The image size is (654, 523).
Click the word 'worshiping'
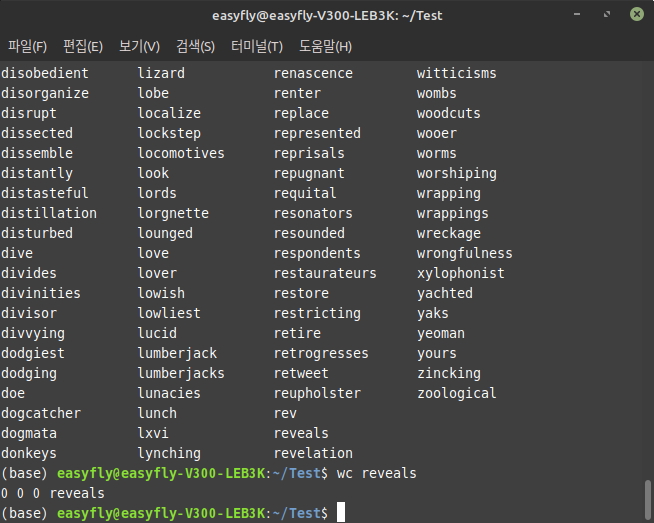[x=457, y=173]
